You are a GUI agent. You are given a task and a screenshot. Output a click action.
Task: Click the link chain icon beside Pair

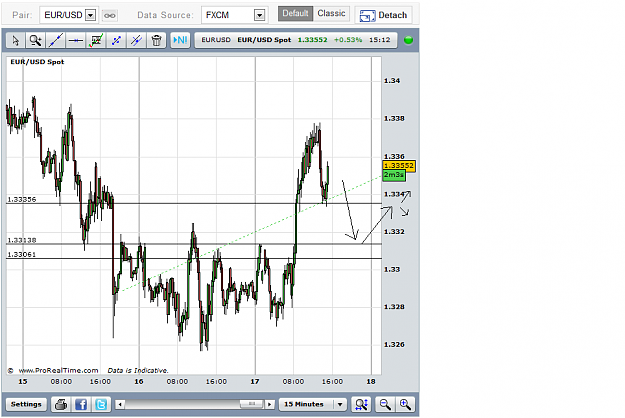[110, 16]
